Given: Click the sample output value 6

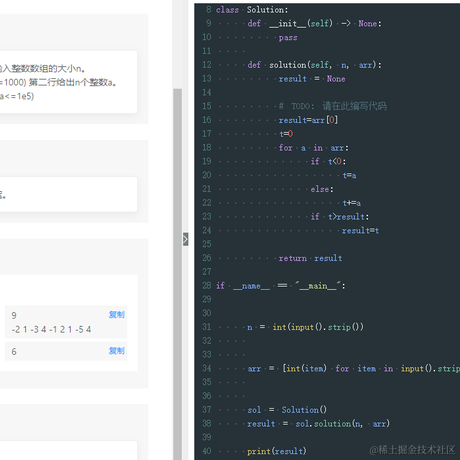Looking at the screenshot, I should (x=14, y=352).
